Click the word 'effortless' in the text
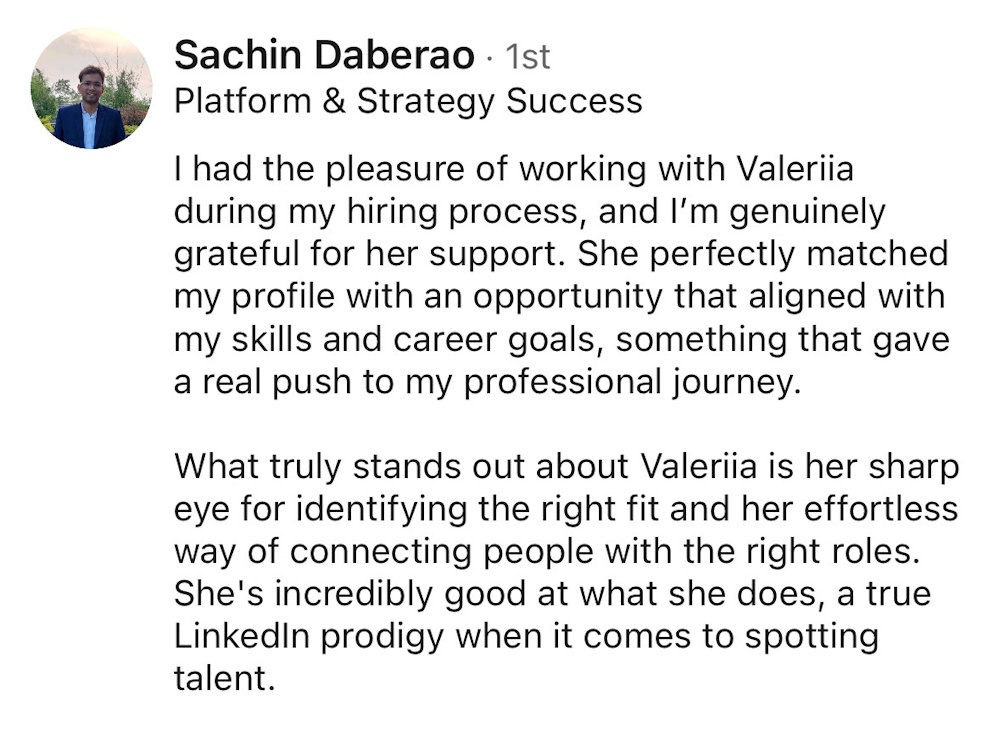The width and height of the screenshot is (1000, 736). click(877, 509)
